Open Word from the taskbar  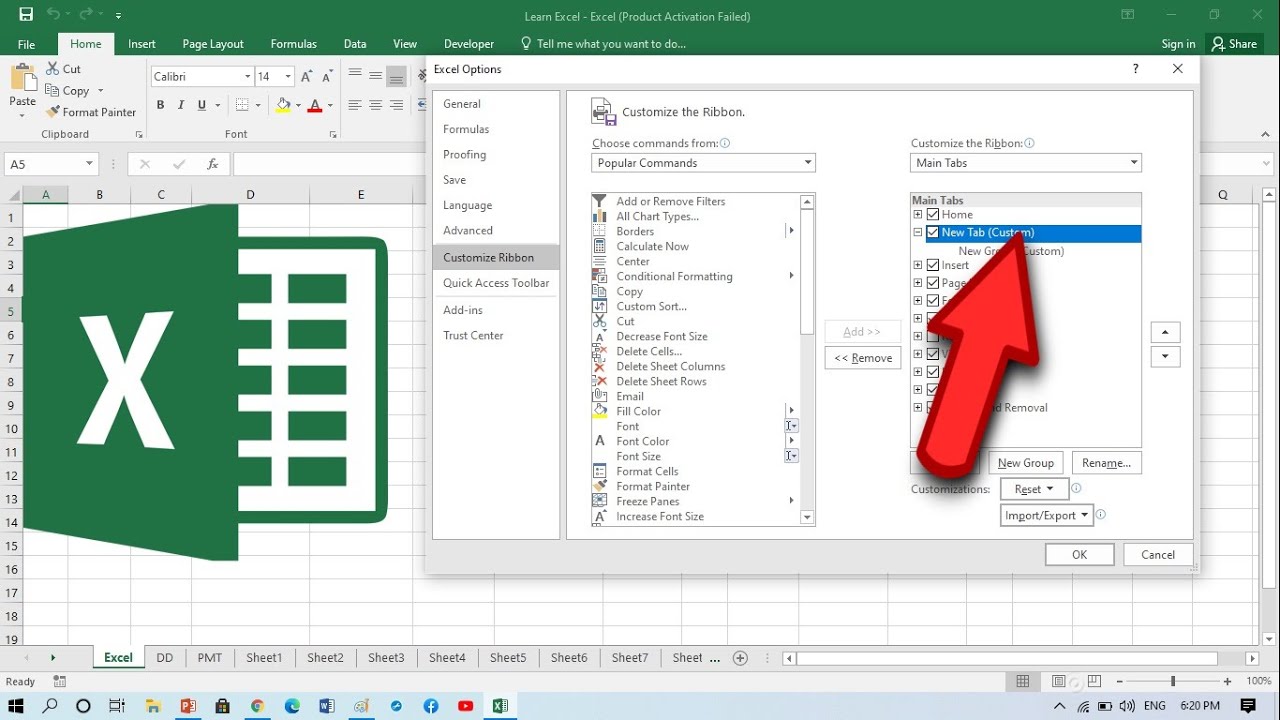(x=326, y=706)
